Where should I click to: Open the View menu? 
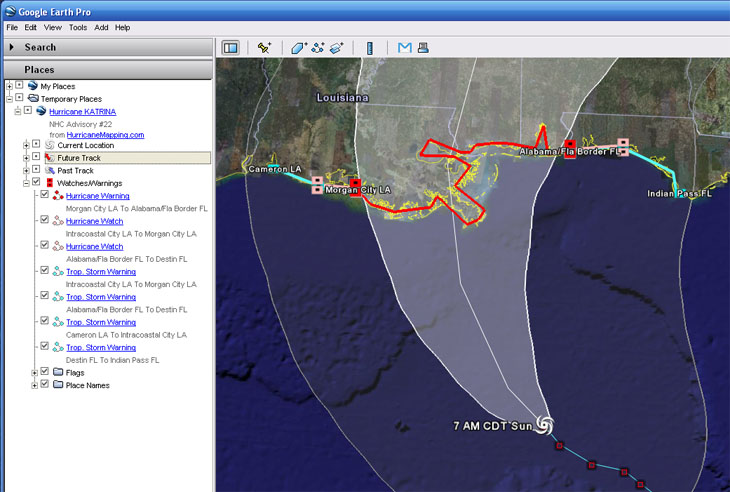point(53,27)
